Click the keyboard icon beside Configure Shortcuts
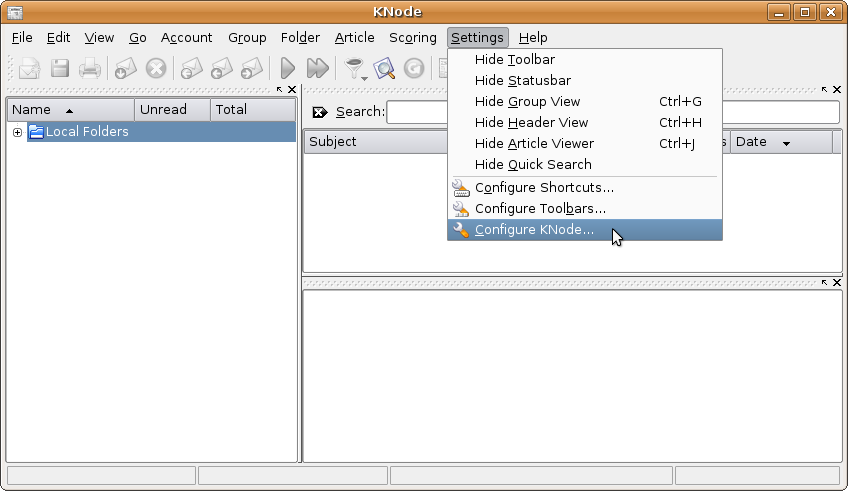This screenshot has width=848, height=491. [x=461, y=188]
